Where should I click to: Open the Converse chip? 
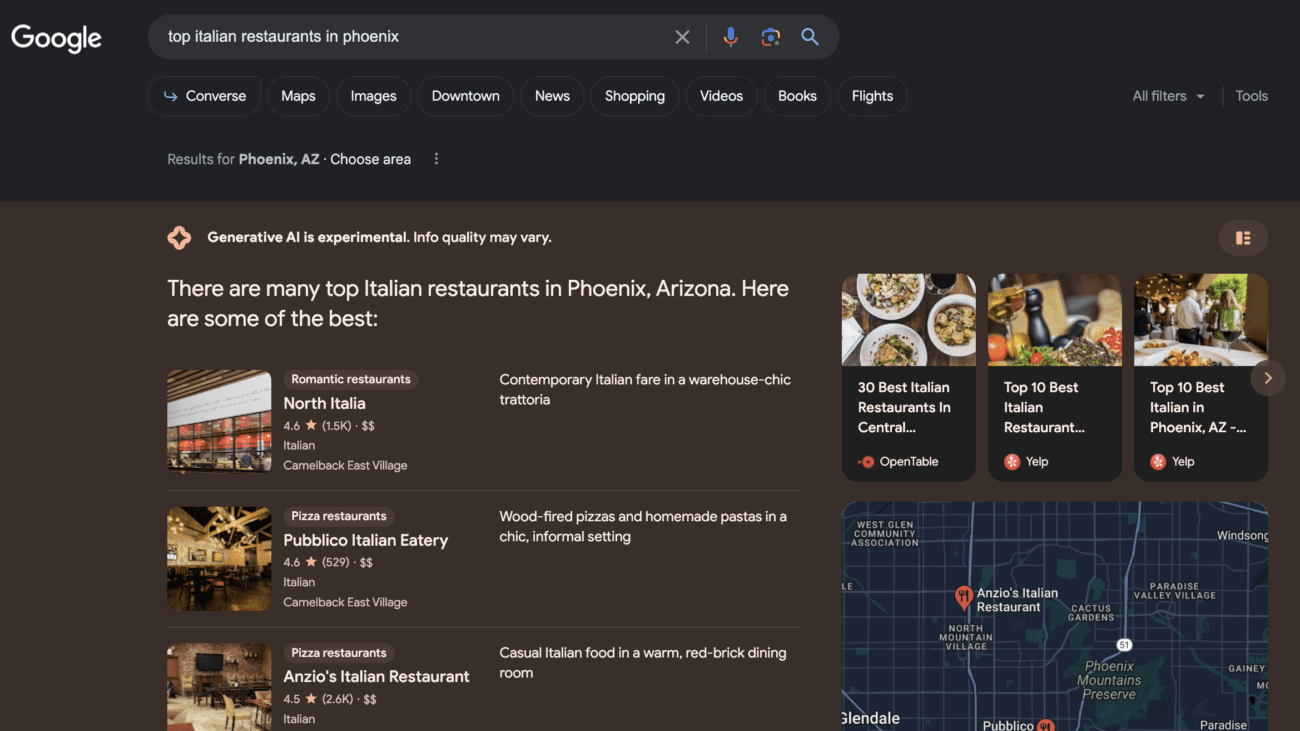tap(204, 96)
